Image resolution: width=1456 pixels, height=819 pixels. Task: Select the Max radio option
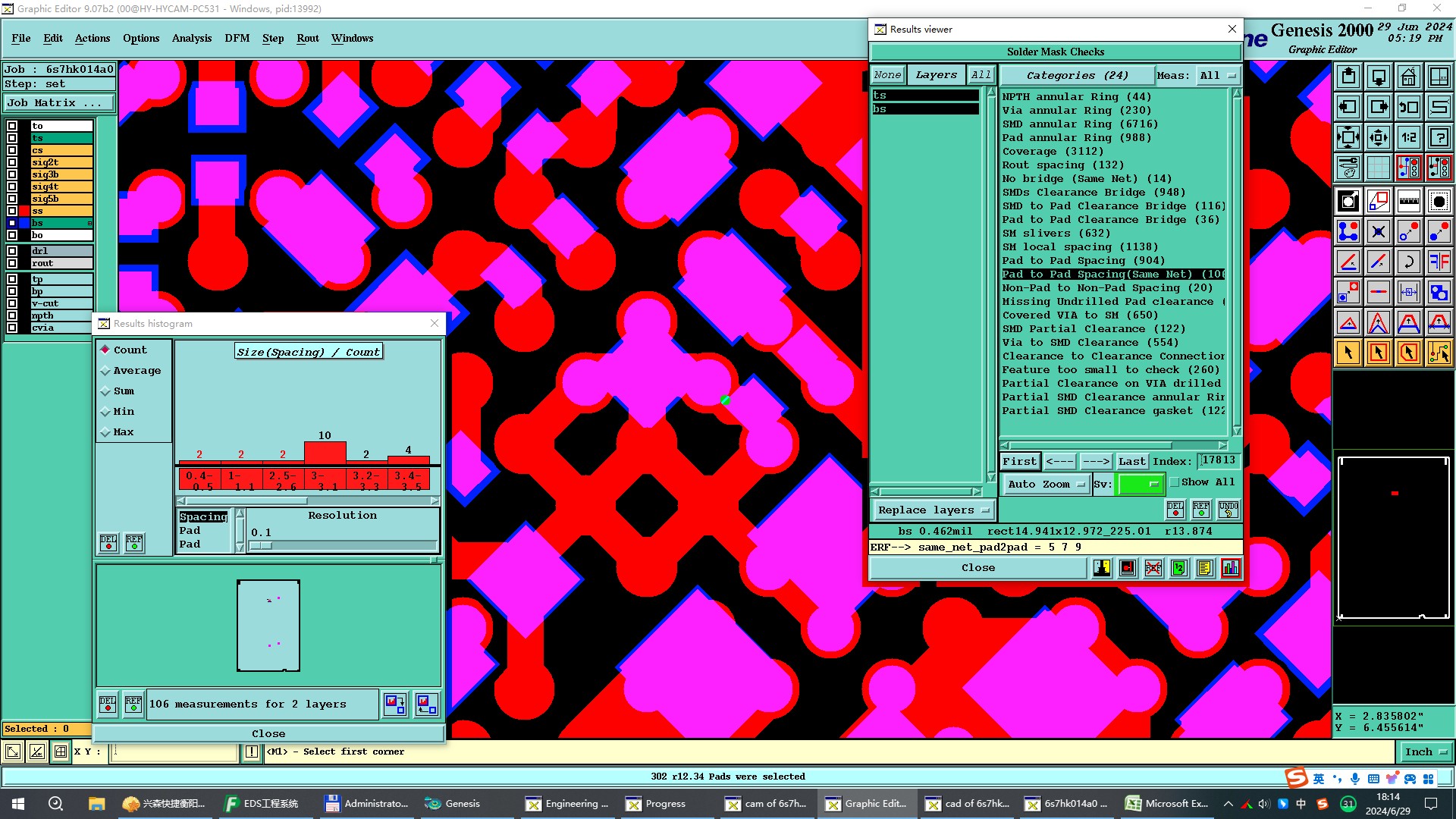[x=105, y=432]
